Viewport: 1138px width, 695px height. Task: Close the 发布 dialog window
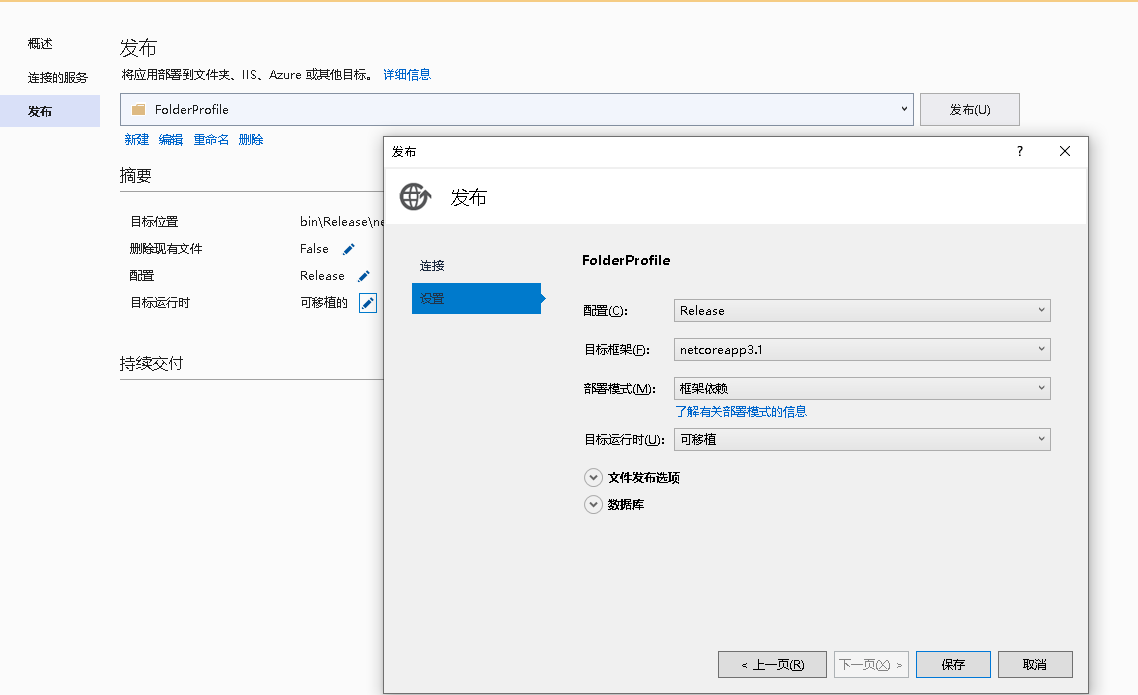click(1065, 151)
